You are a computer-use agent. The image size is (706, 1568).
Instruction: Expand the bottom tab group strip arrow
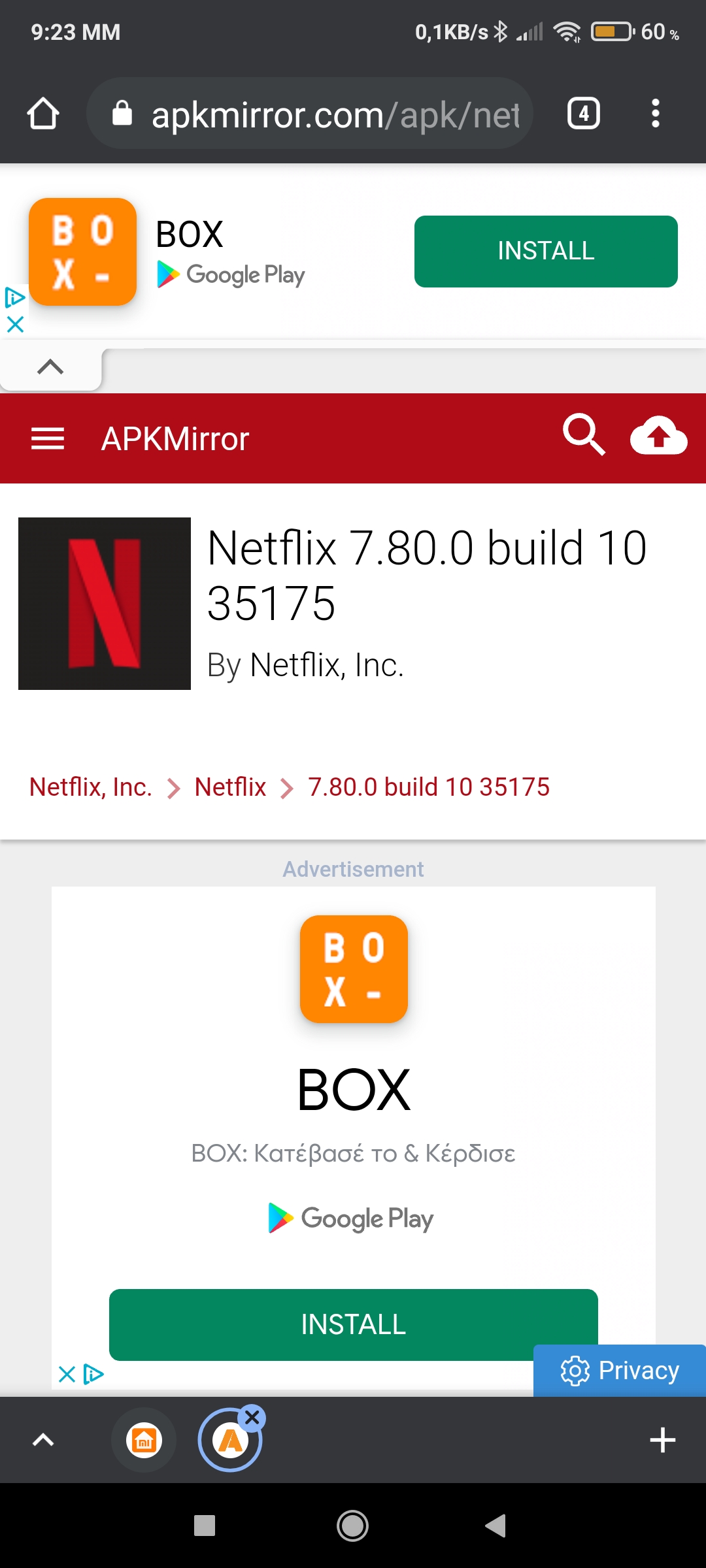point(43,1440)
